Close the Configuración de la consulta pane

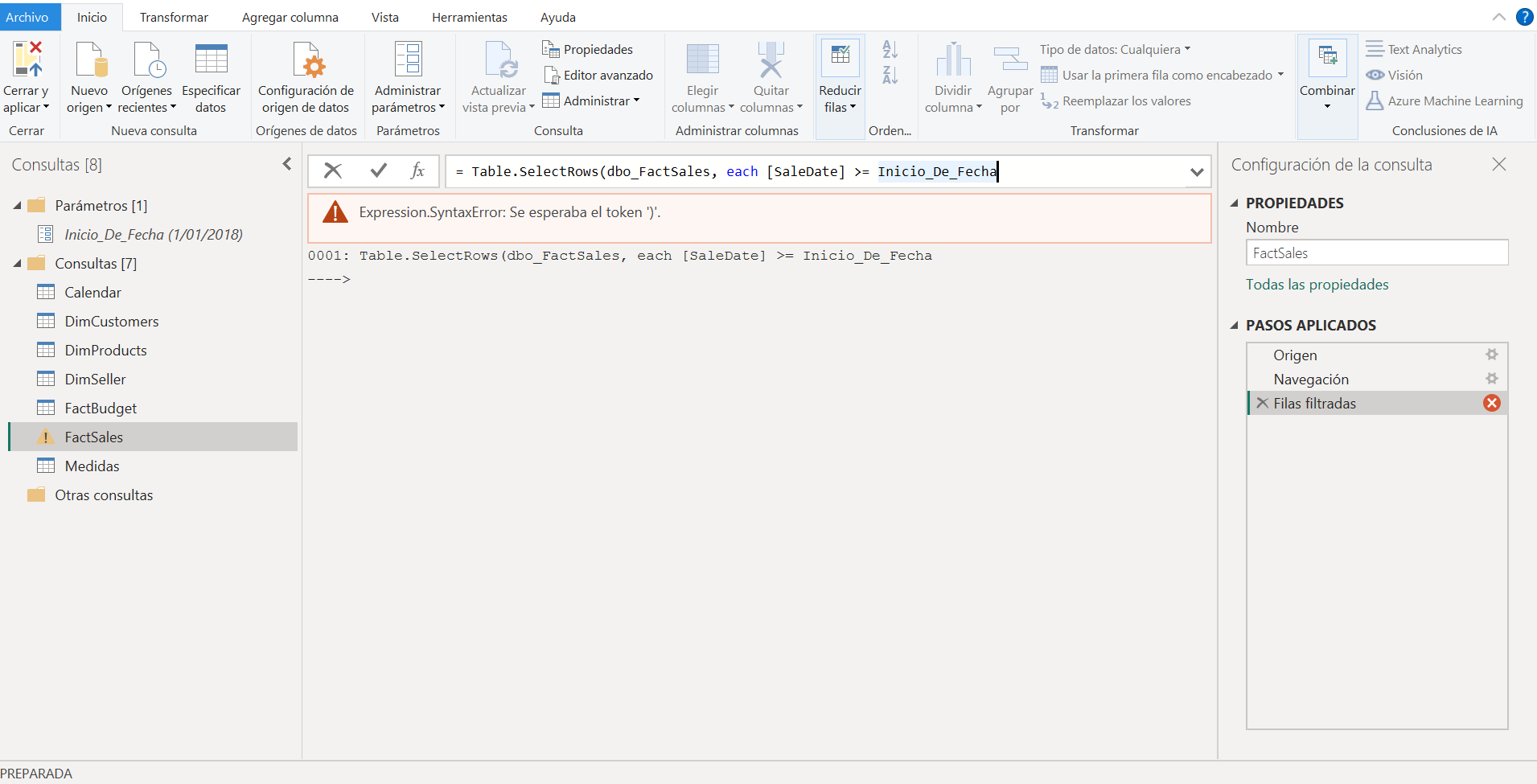point(1499,164)
